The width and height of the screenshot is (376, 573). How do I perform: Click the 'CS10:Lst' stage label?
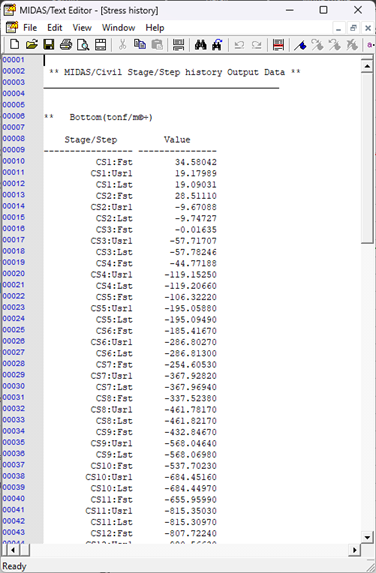point(111,488)
